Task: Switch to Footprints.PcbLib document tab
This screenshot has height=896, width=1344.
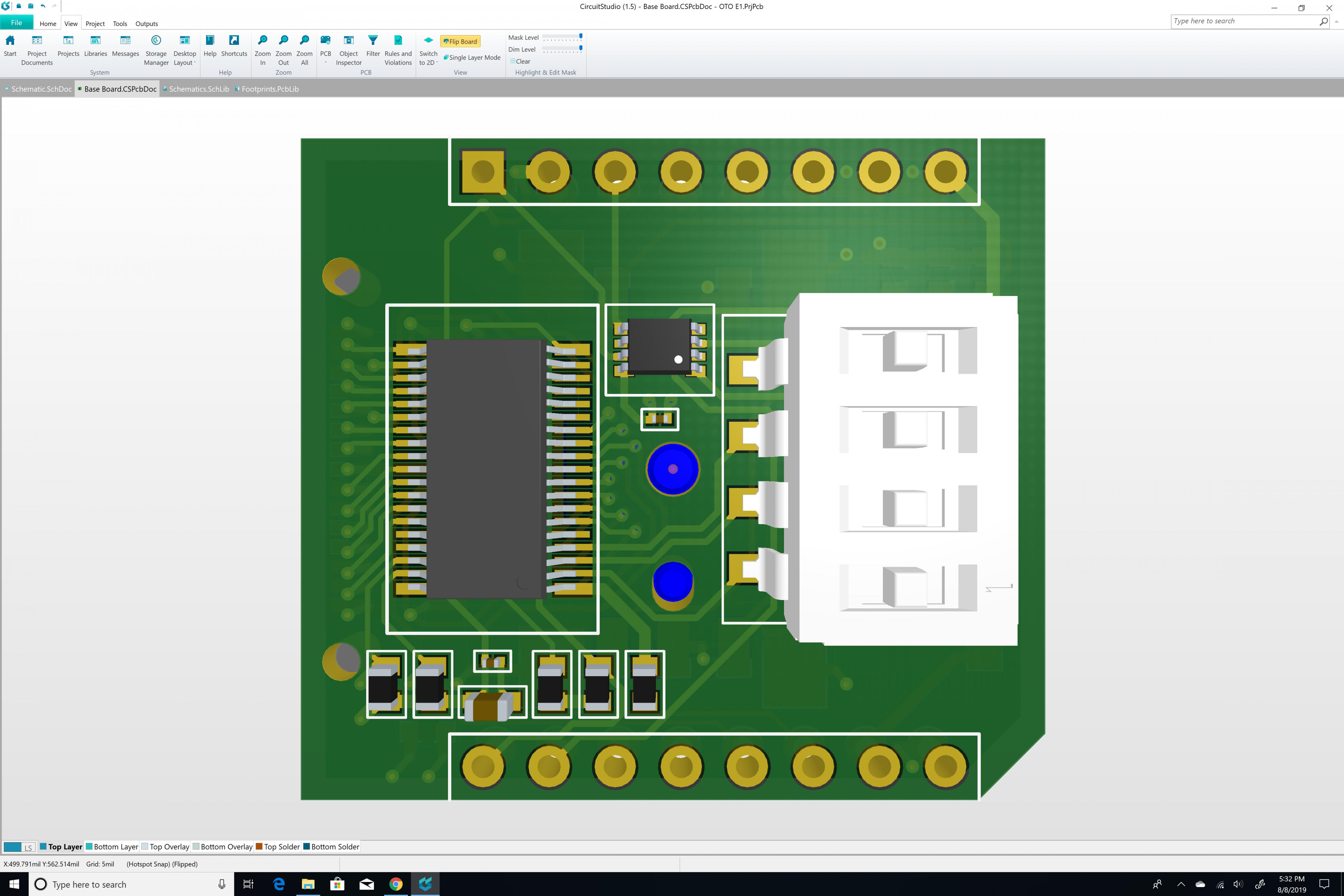Action: pos(267,89)
